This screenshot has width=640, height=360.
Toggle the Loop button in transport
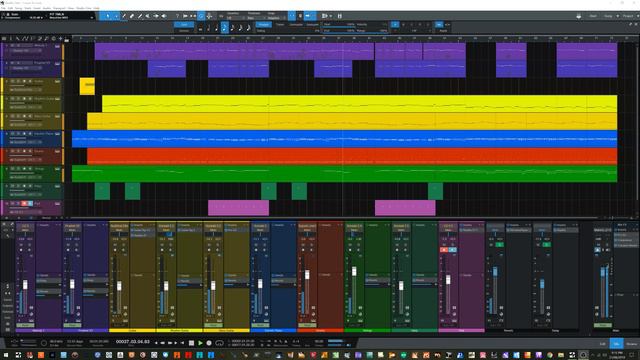click(220, 343)
